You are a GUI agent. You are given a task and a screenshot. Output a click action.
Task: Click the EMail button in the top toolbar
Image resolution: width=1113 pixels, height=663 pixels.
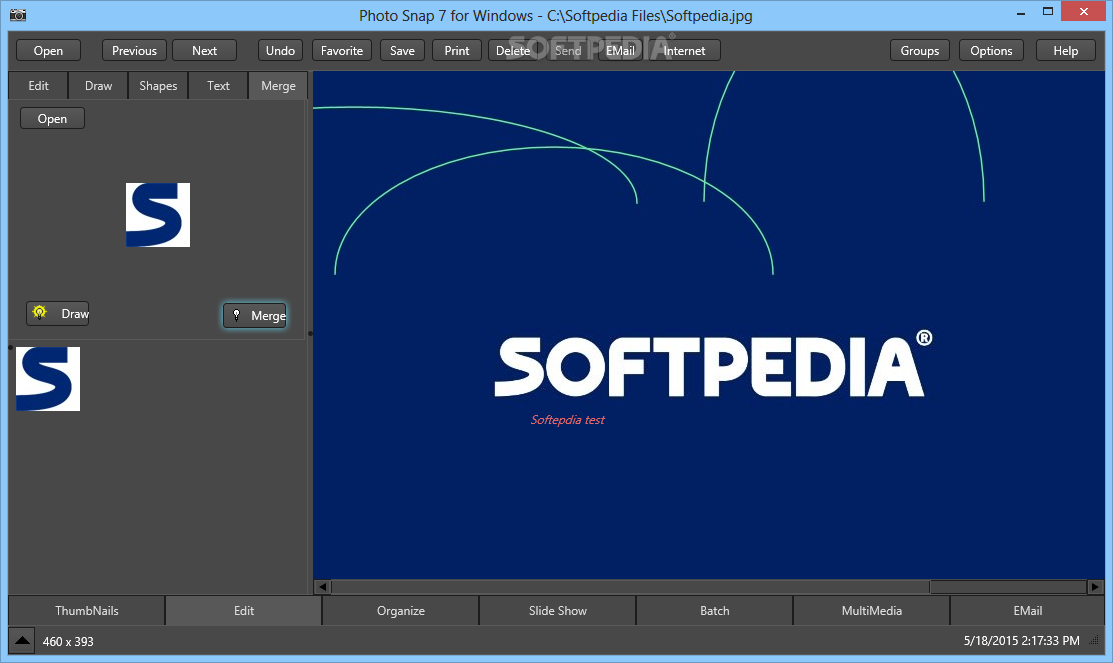pyautogui.click(x=620, y=50)
